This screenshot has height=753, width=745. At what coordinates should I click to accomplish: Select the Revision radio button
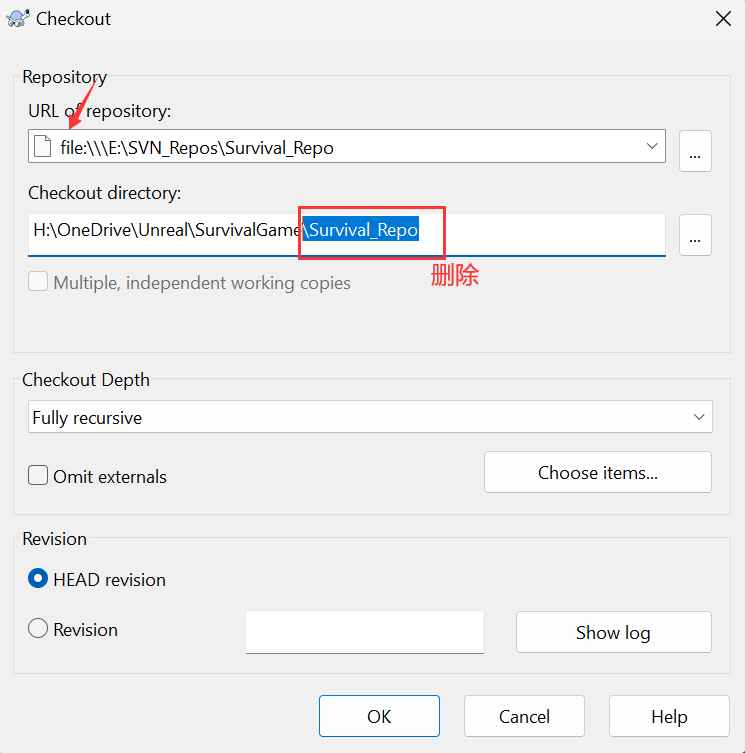coord(38,629)
